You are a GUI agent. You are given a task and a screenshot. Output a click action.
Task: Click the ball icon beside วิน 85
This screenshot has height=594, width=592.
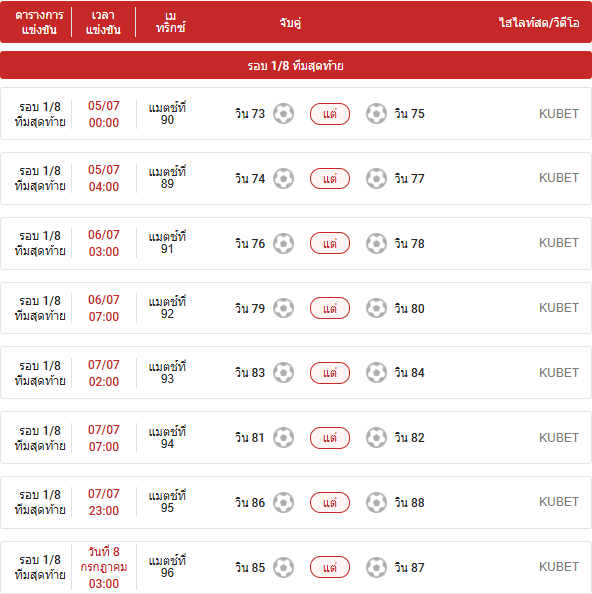tap(284, 567)
